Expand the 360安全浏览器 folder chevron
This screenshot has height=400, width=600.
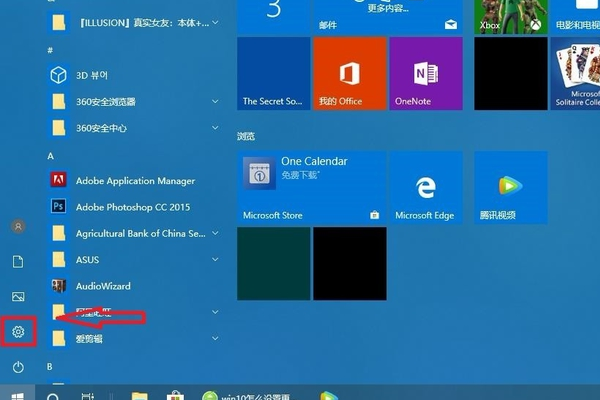[215, 101]
